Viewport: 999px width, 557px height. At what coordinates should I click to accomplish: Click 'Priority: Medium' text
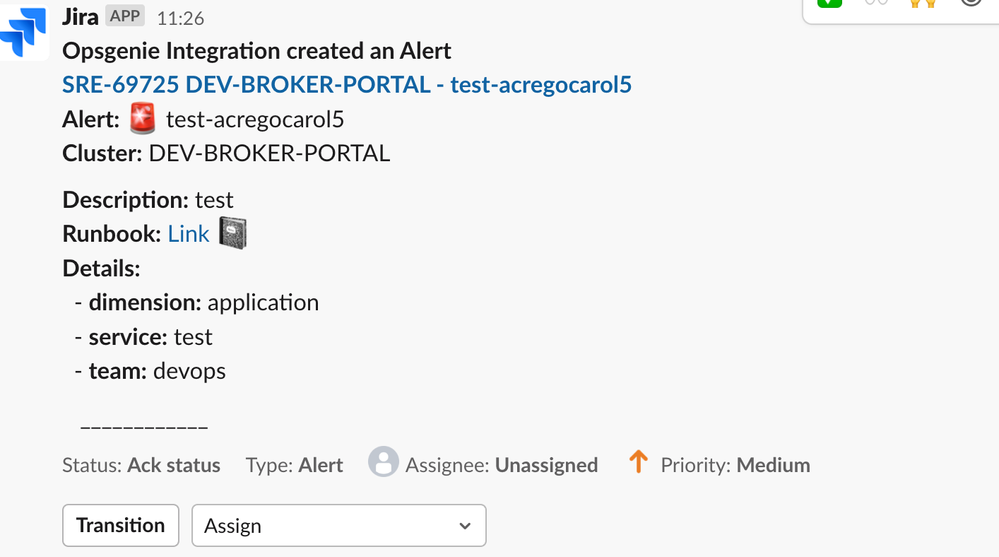pos(735,465)
